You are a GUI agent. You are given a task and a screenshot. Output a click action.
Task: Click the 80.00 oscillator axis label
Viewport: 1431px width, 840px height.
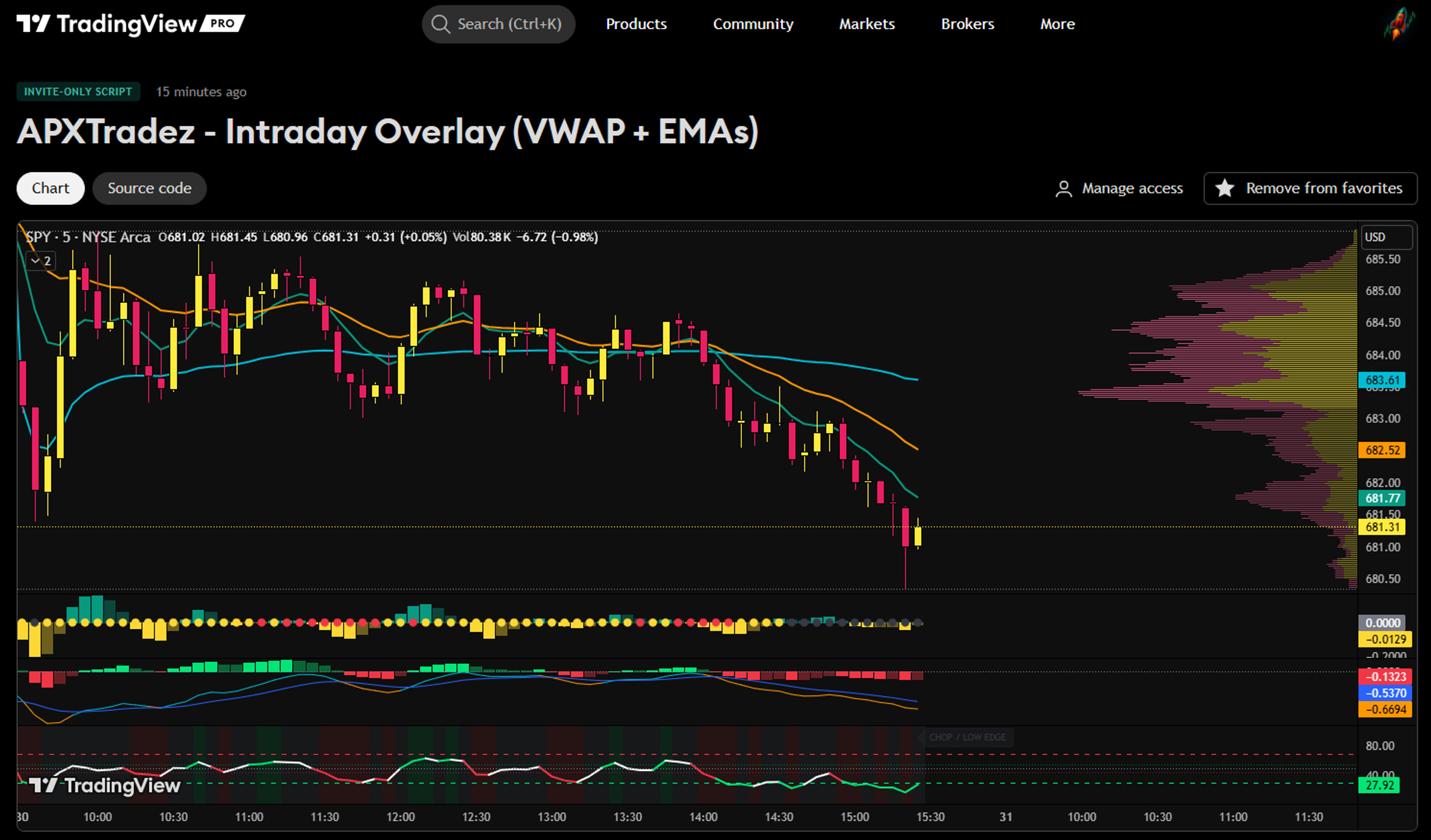pyautogui.click(x=1380, y=746)
